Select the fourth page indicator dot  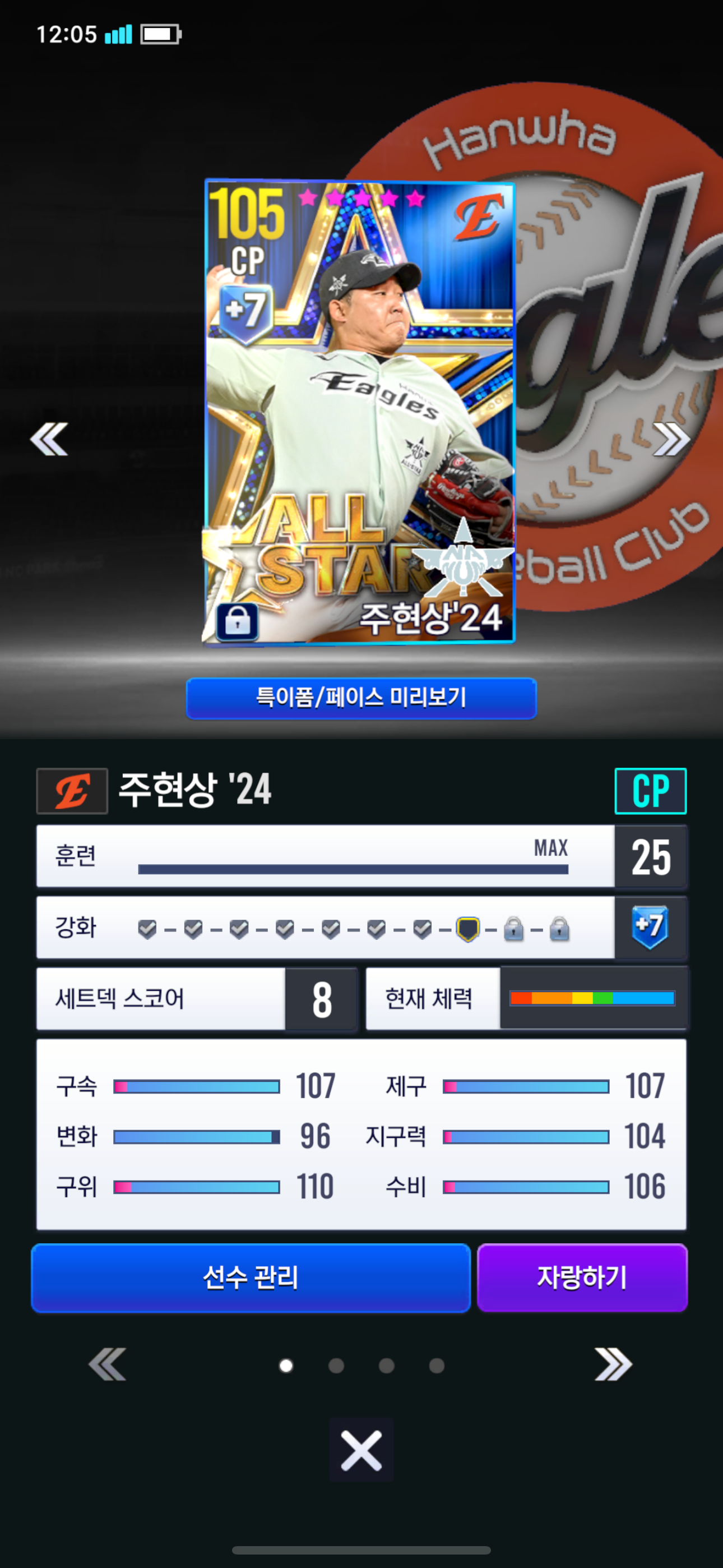tap(437, 1366)
